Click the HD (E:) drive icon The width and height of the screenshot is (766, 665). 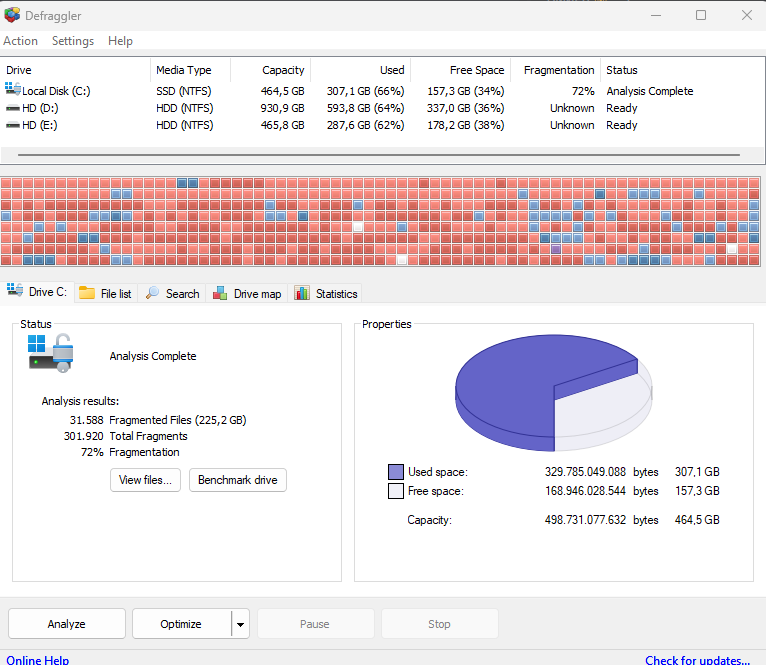point(13,125)
